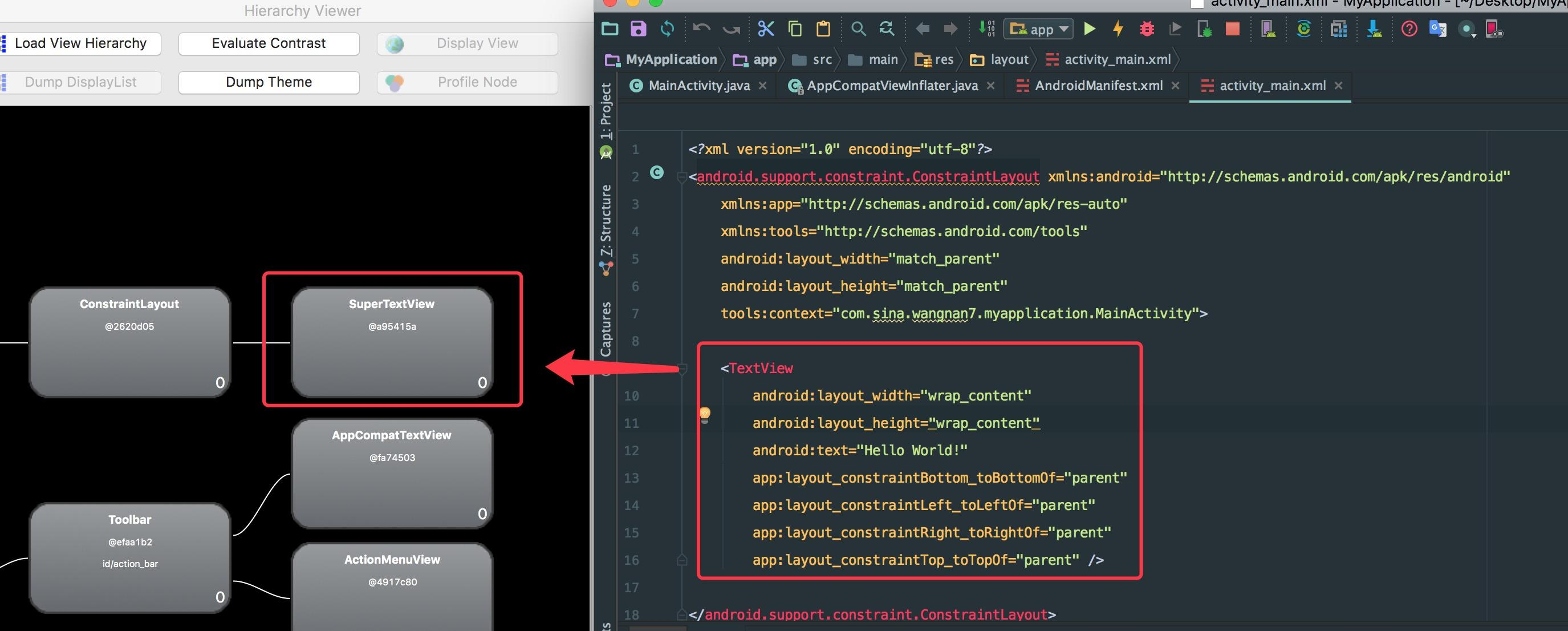Click the red Debug bug icon

1147,29
